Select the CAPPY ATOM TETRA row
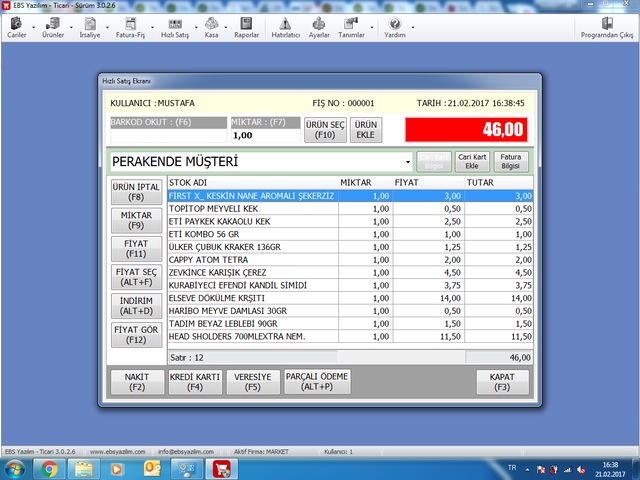Viewport: 640px width, 480px height. 350,260
